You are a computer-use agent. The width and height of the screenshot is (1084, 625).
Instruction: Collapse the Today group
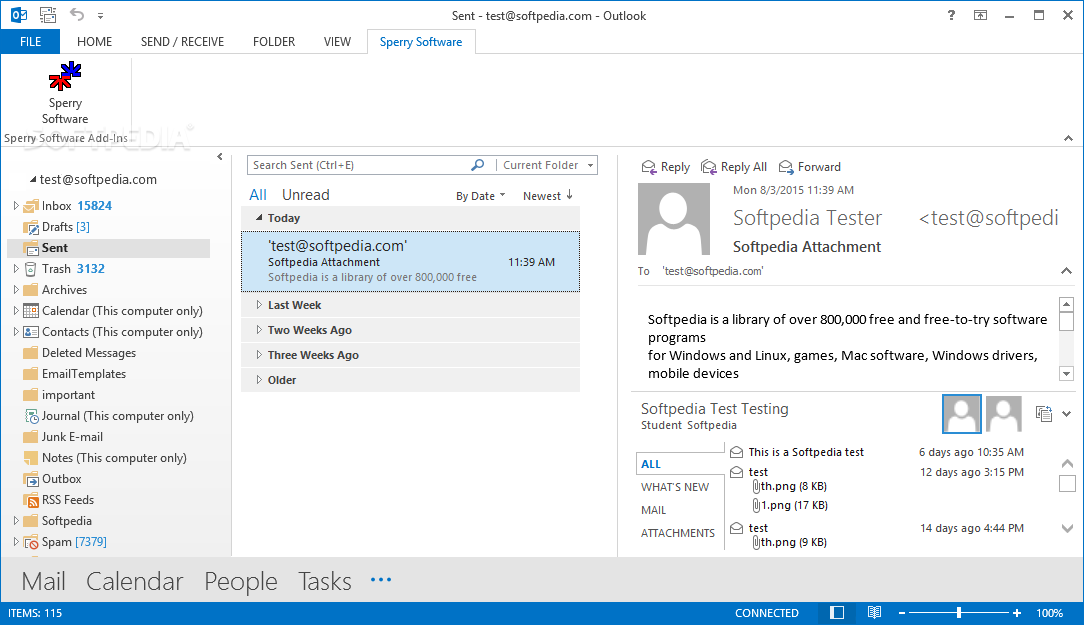(259, 218)
